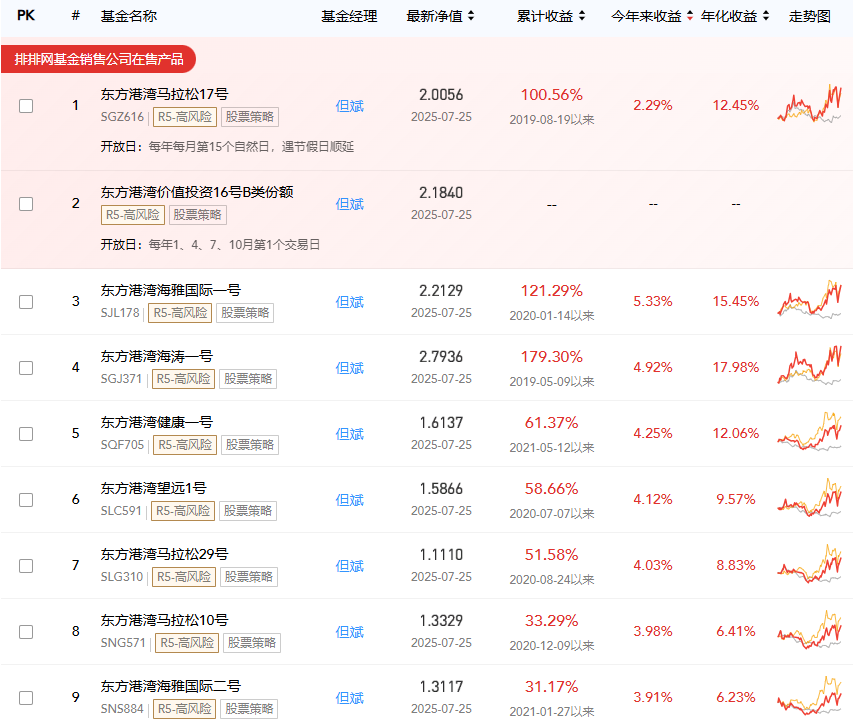
Task: Click the R5-高风险 tag on 马拉松17号
Action: coord(185,117)
